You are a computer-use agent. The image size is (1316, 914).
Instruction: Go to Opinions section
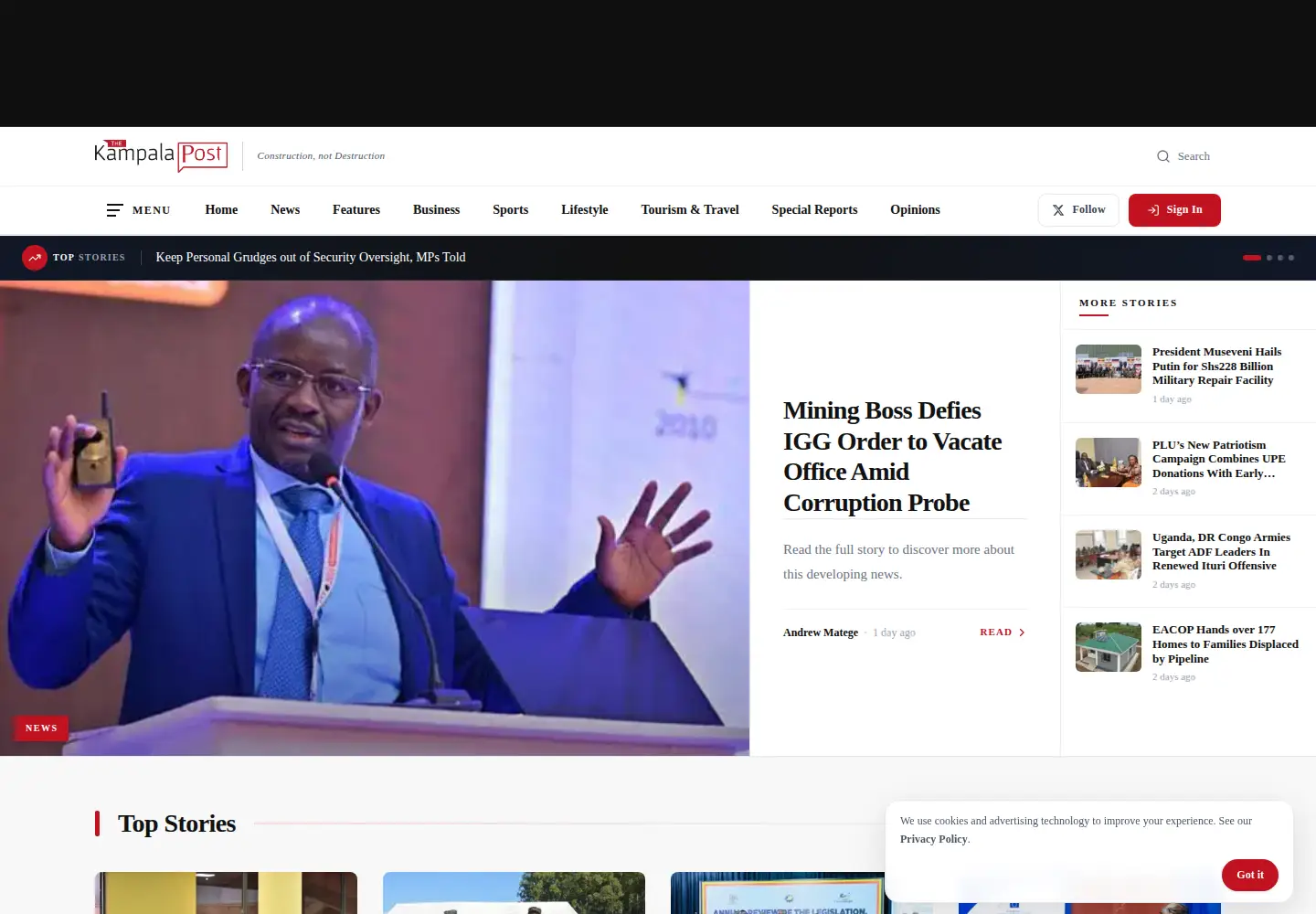pyautogui.click(x=915, y=210)
